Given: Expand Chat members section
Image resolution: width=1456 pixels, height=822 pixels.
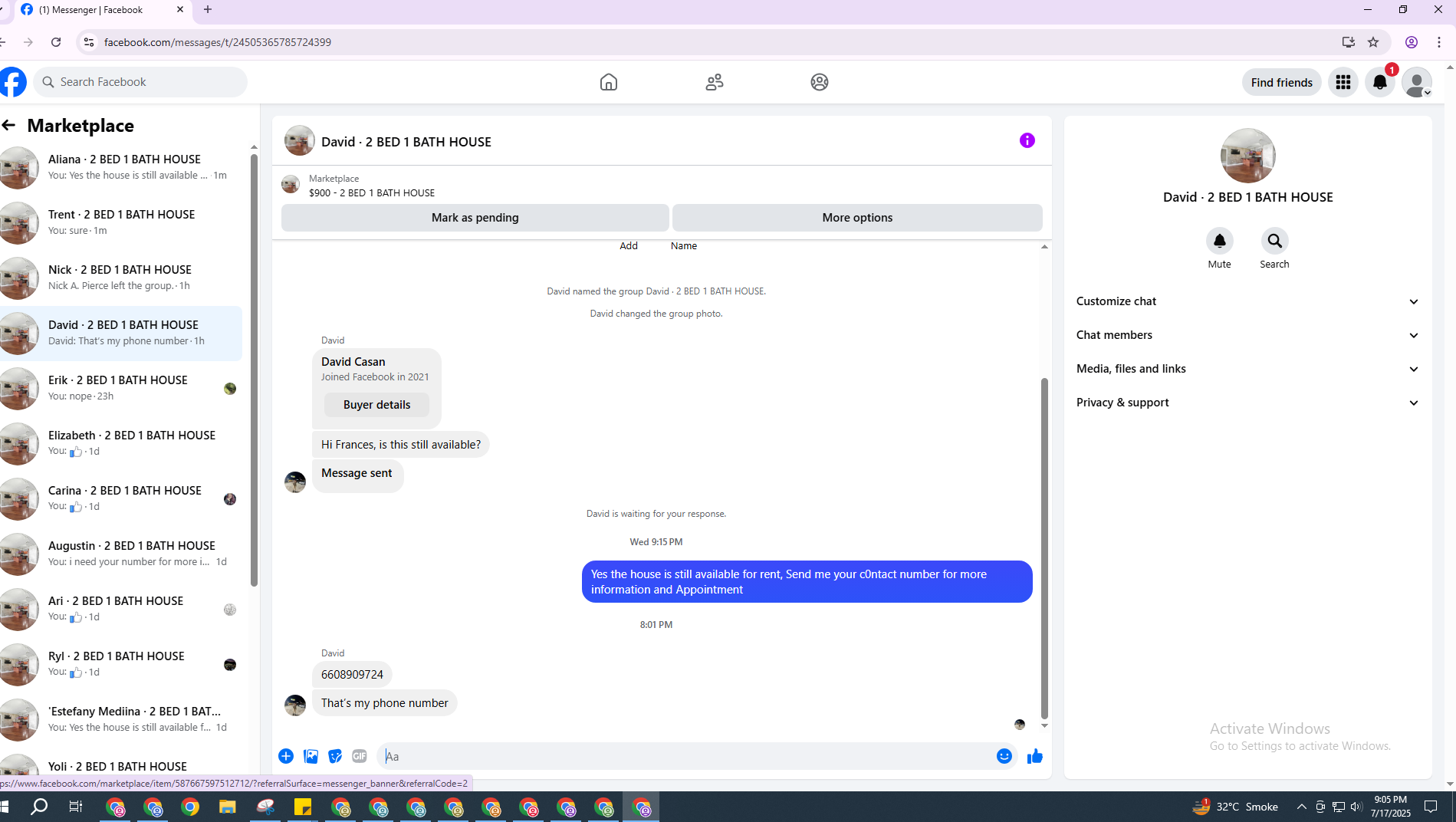Looking at the screenshot, I should point(1247,335).
